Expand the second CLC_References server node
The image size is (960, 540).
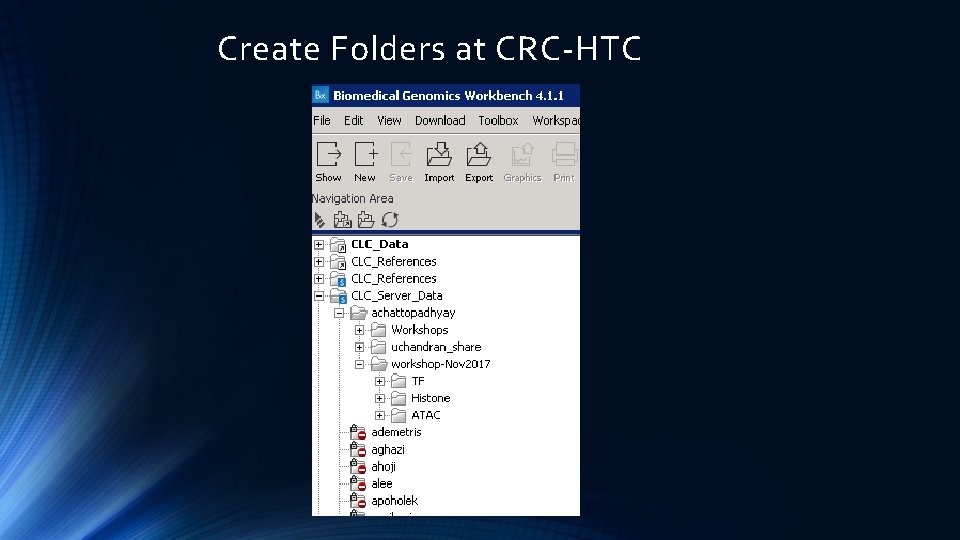click(319, 279)
